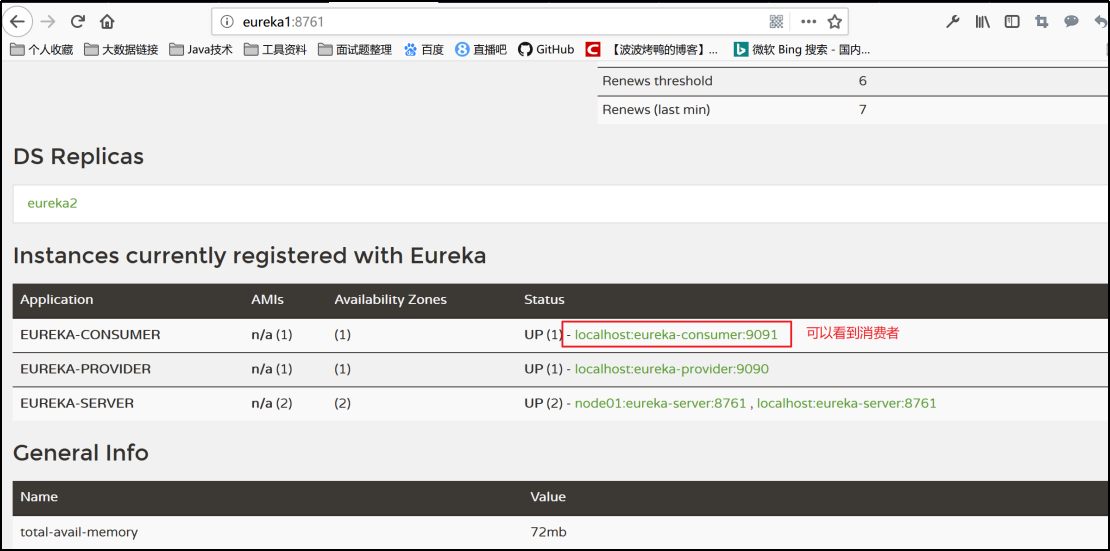Toggle the sidebar panel icon

click(1012, 22)
